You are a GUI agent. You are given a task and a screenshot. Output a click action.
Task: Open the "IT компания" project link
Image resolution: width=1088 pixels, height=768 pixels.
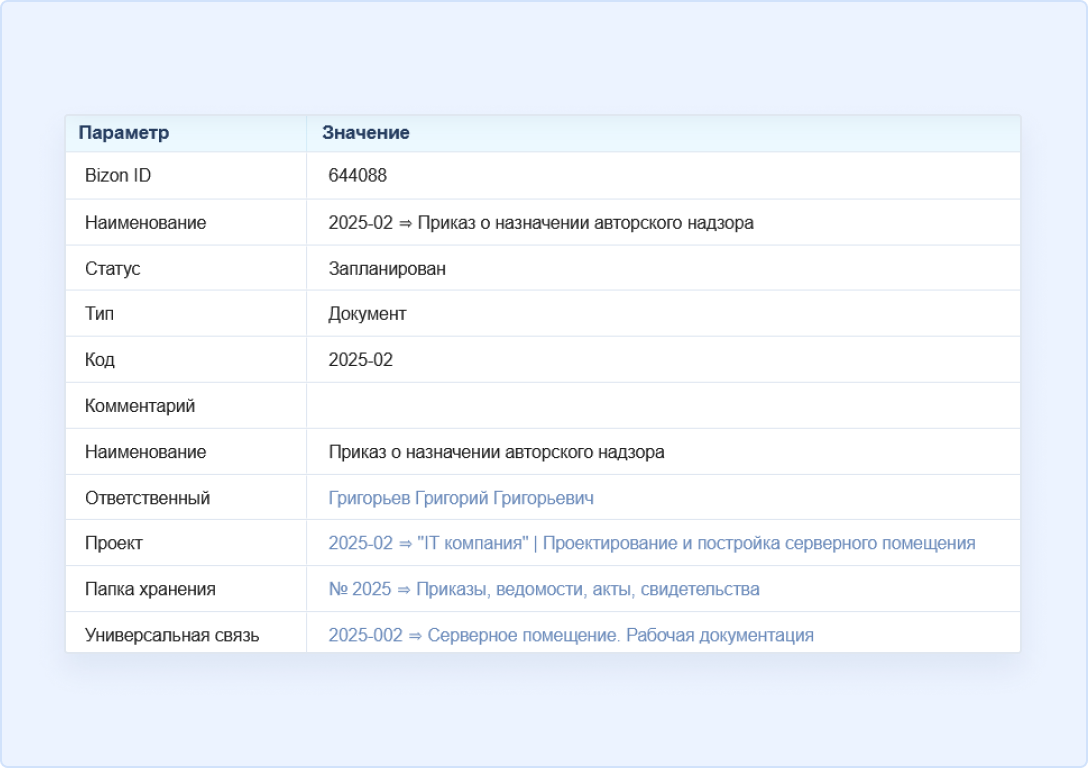(x=651, y=543)
